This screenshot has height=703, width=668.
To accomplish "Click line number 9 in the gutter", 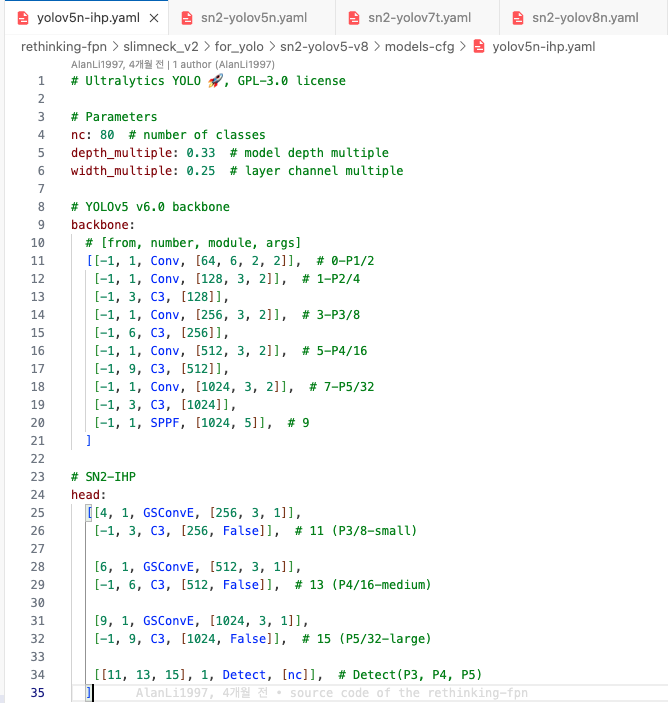I will [x=41, y=225].
